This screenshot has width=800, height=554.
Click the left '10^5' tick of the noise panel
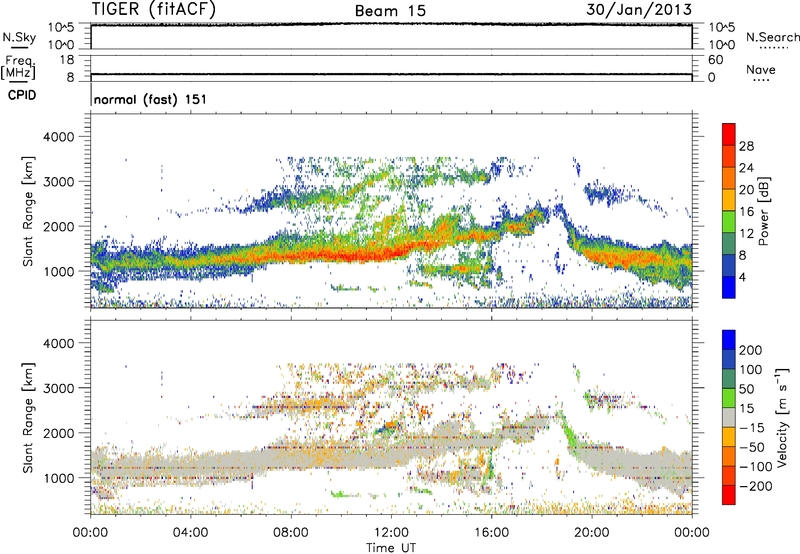pyautogui.click(x=61, y=28)
